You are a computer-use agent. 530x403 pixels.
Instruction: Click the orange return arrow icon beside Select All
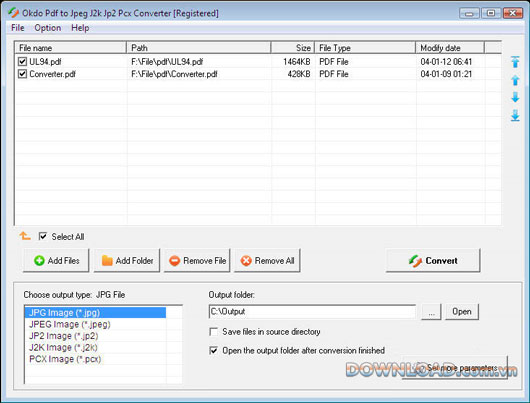coord(25,236)
